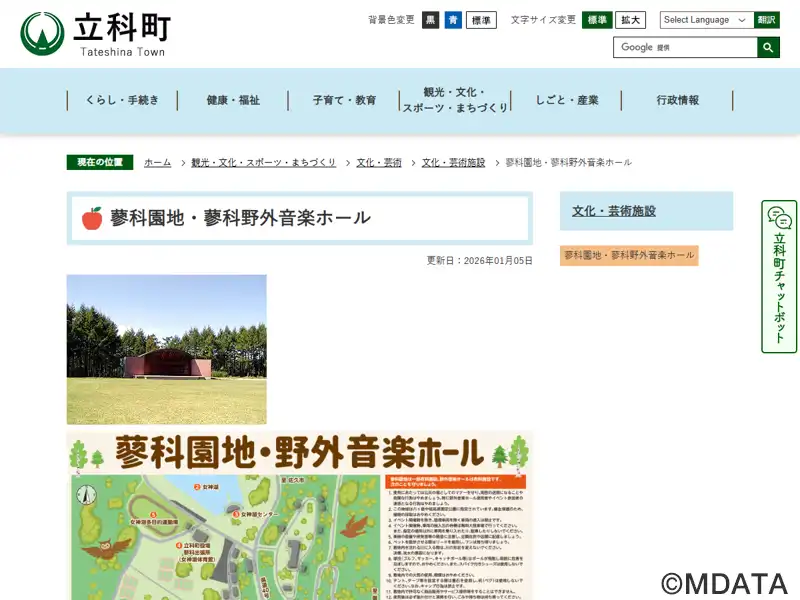Switch background color to 青
Viewport: 800px width, 600px height.
click(x=453, y=20)
